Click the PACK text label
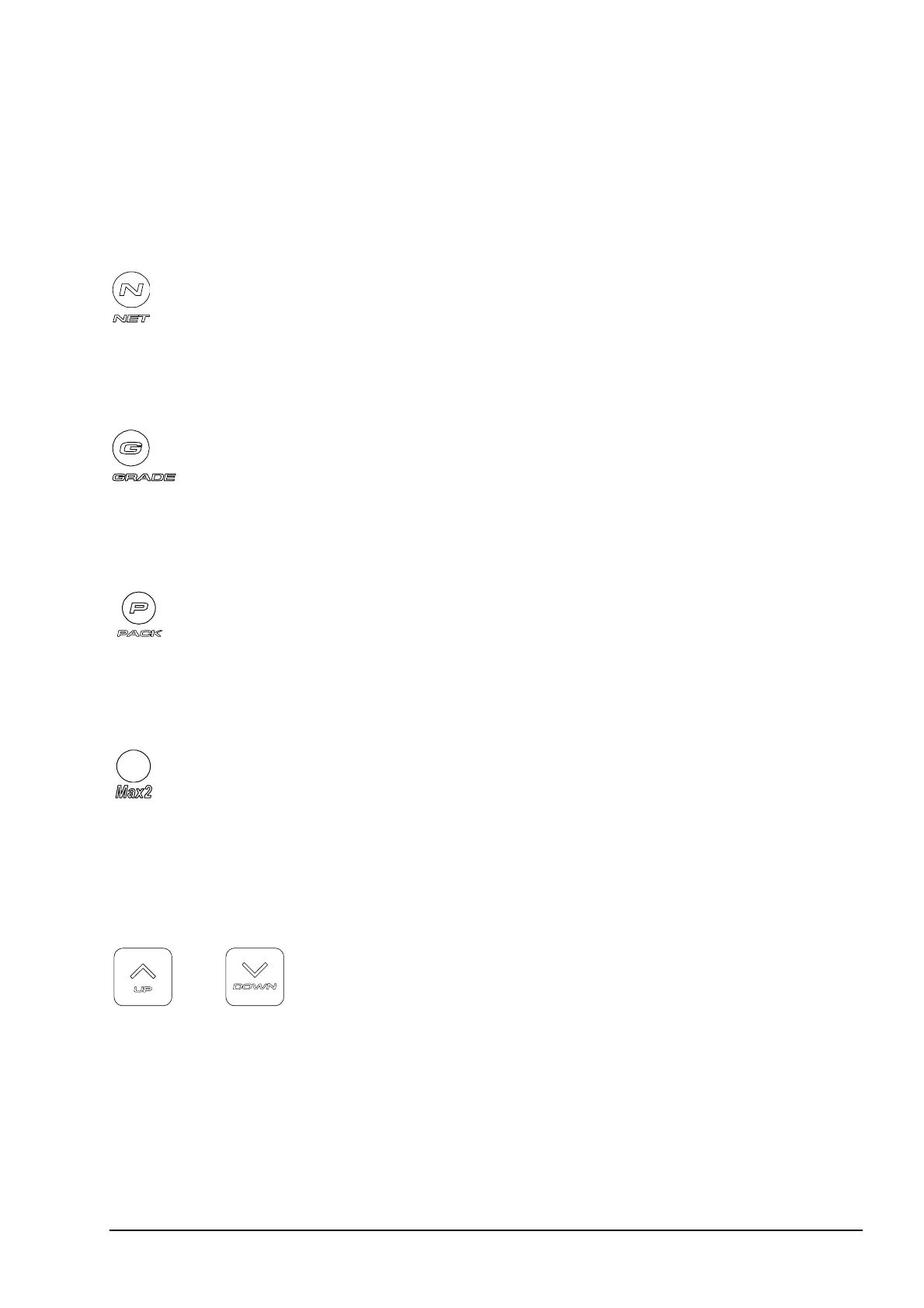This screenshot has width=924, height=1308. (x=140, y=633)
